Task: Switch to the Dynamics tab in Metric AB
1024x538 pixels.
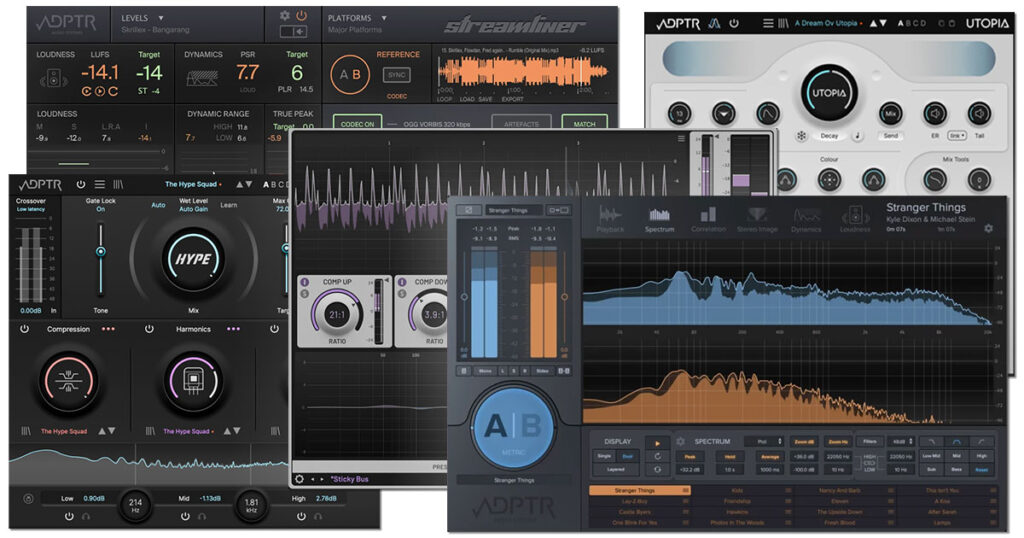Action: point(806,221)
